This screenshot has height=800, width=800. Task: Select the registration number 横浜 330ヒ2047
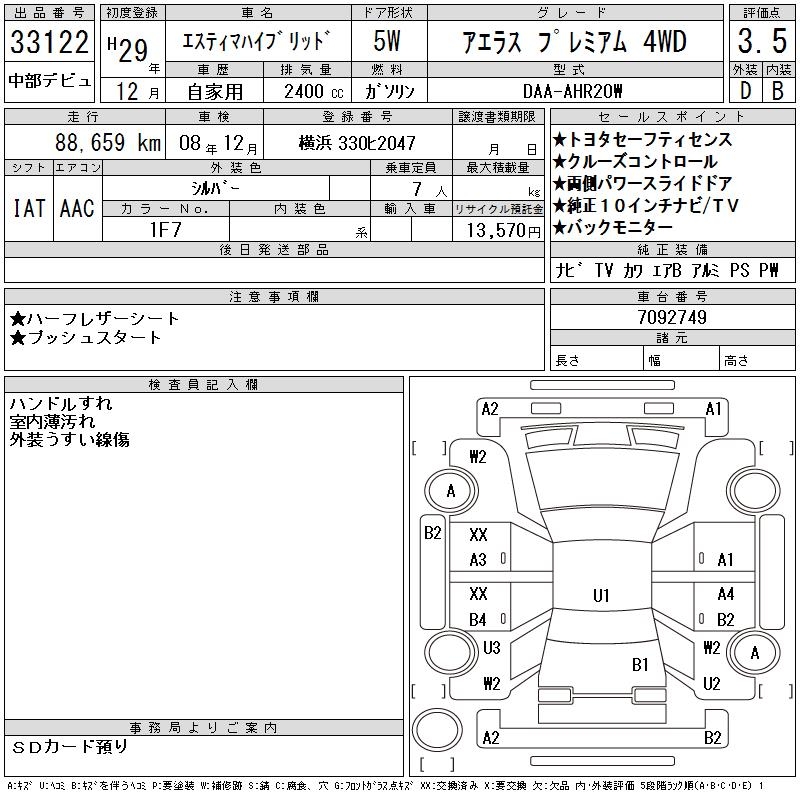click(357, 143)
